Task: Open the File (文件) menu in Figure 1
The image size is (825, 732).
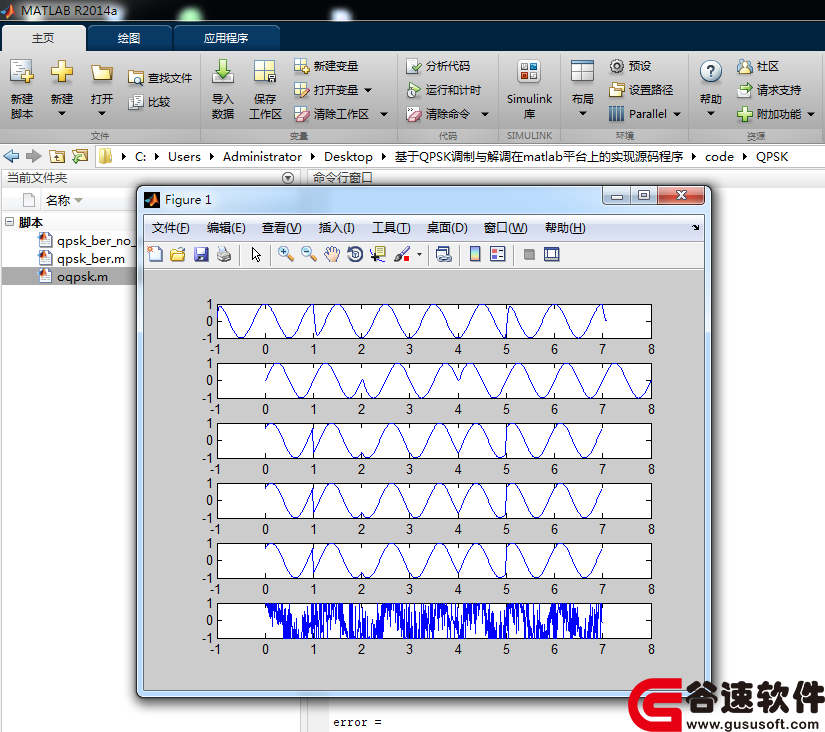Action: coord(170,228)
